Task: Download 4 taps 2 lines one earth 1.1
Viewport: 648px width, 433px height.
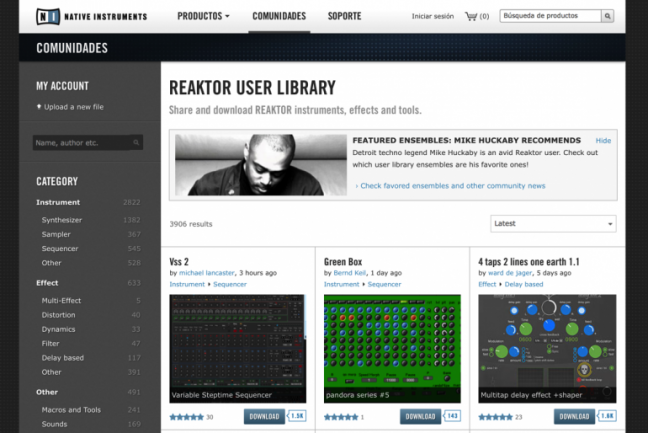Action: point(574,416)
